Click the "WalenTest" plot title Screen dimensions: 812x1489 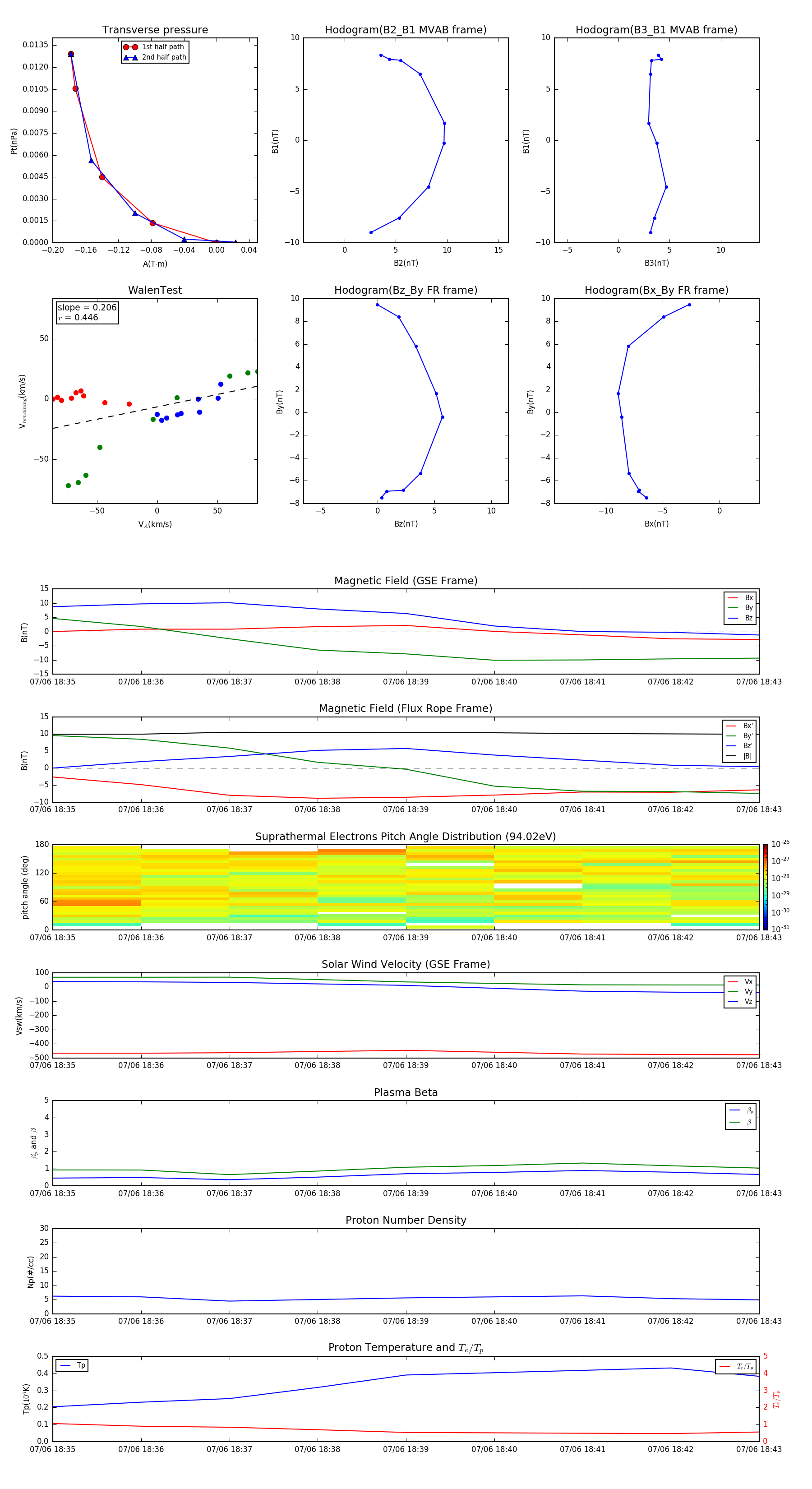tap(155, 290)
